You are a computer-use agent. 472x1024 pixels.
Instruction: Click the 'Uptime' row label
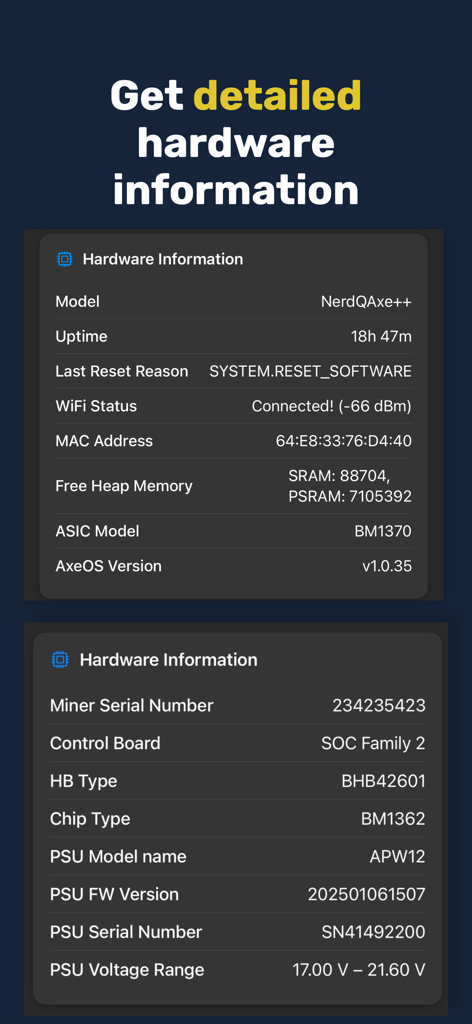(81, 337)
